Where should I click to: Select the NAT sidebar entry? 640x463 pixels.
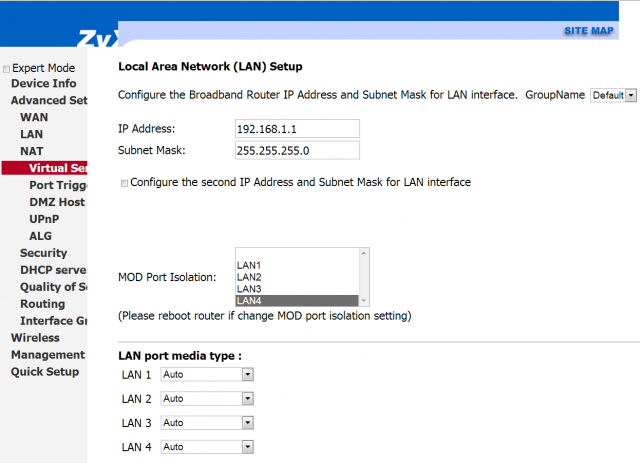(31, 151)
